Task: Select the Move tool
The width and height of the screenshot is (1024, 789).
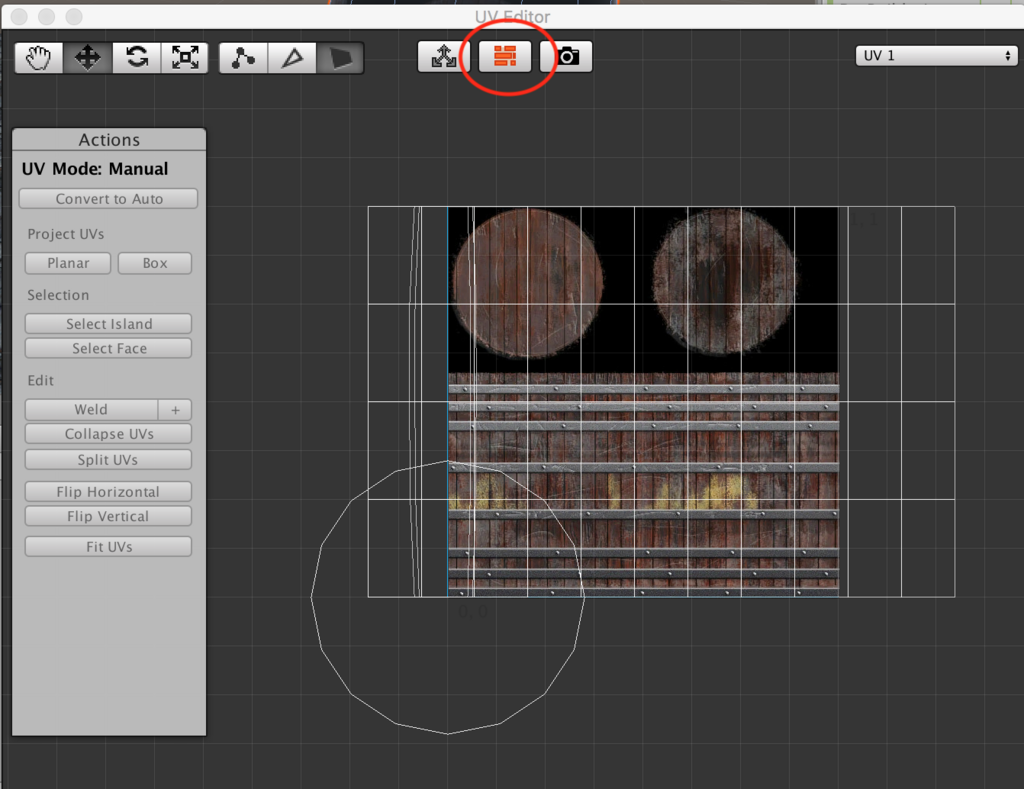Action: pyautogui.click(x=88, y=57)
